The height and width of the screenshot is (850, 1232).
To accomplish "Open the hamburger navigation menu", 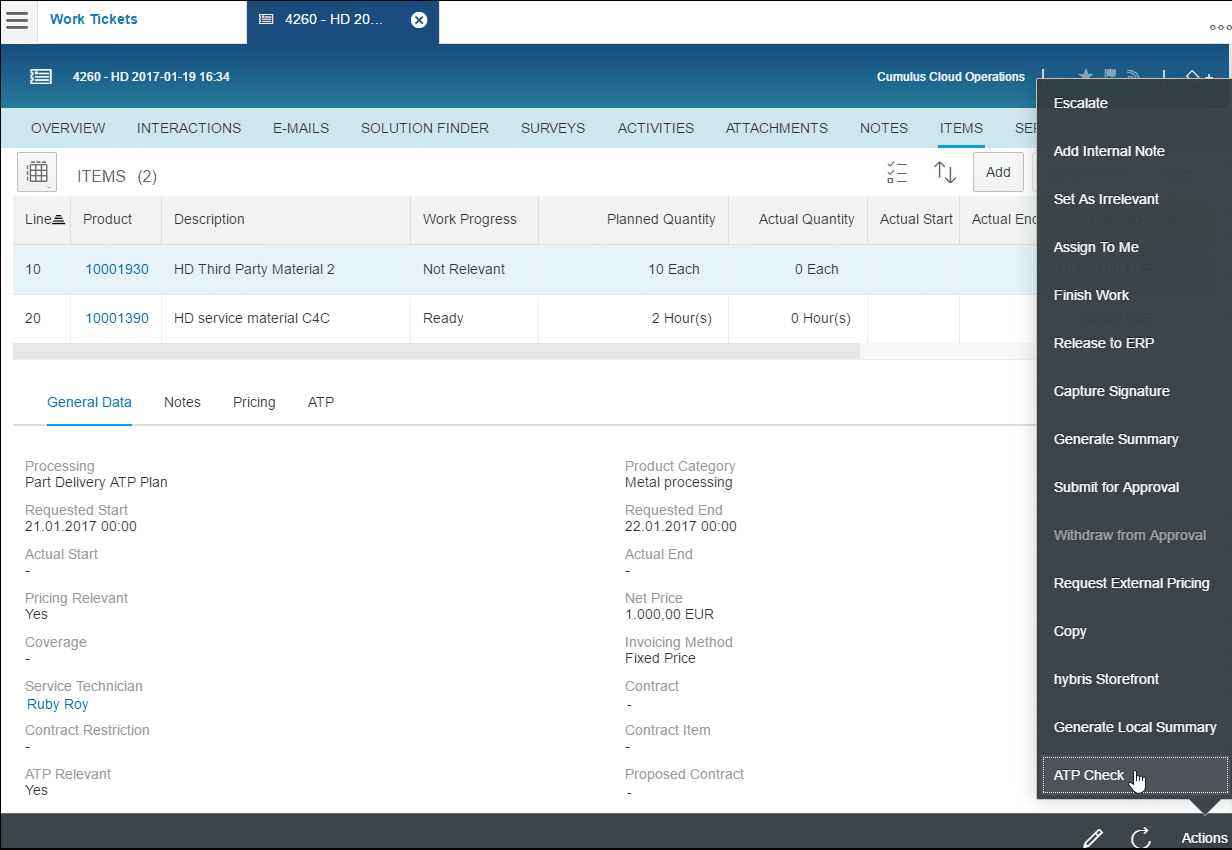I will coord(18,20).
